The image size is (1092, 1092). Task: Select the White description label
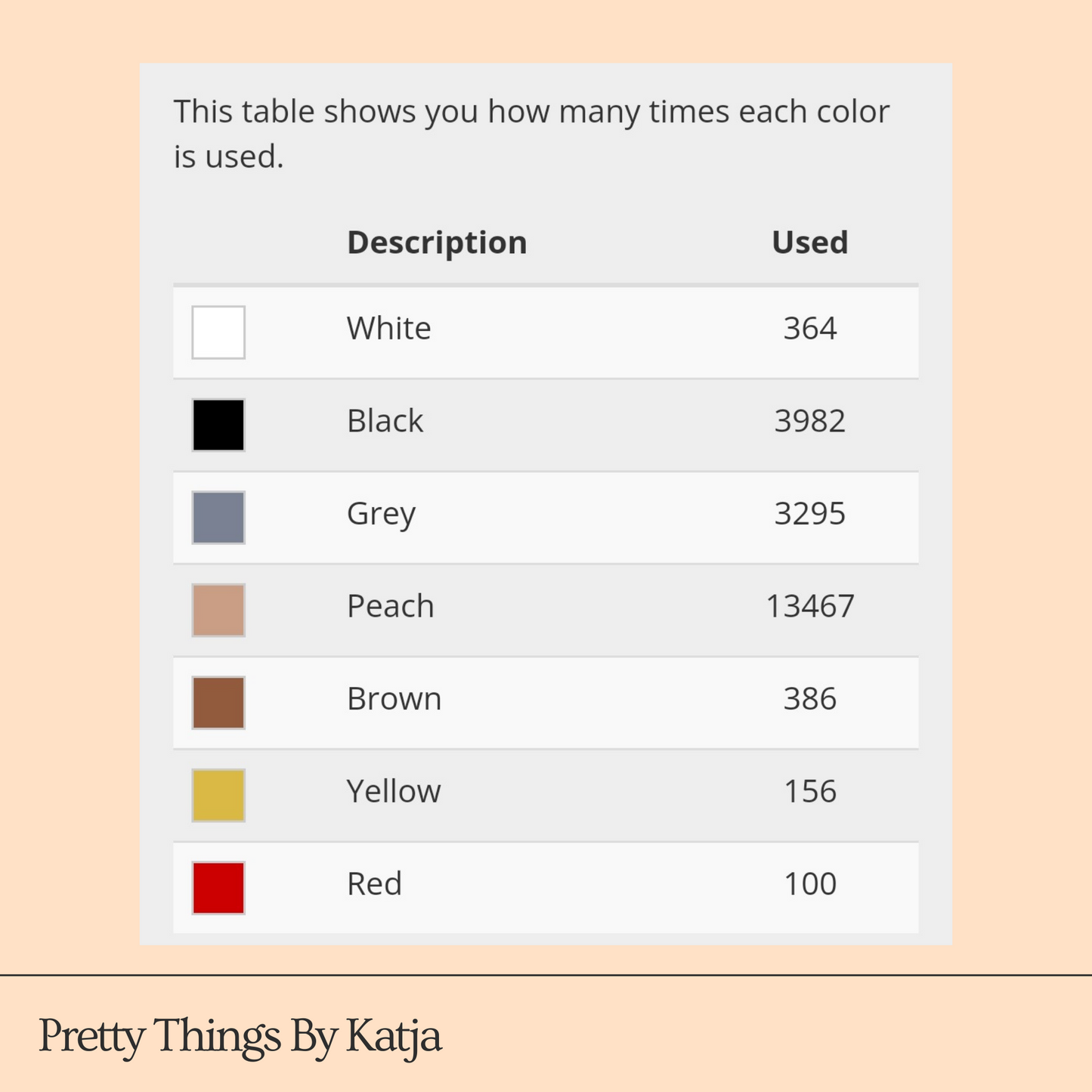pyautogui.click(x=389, y=328)
